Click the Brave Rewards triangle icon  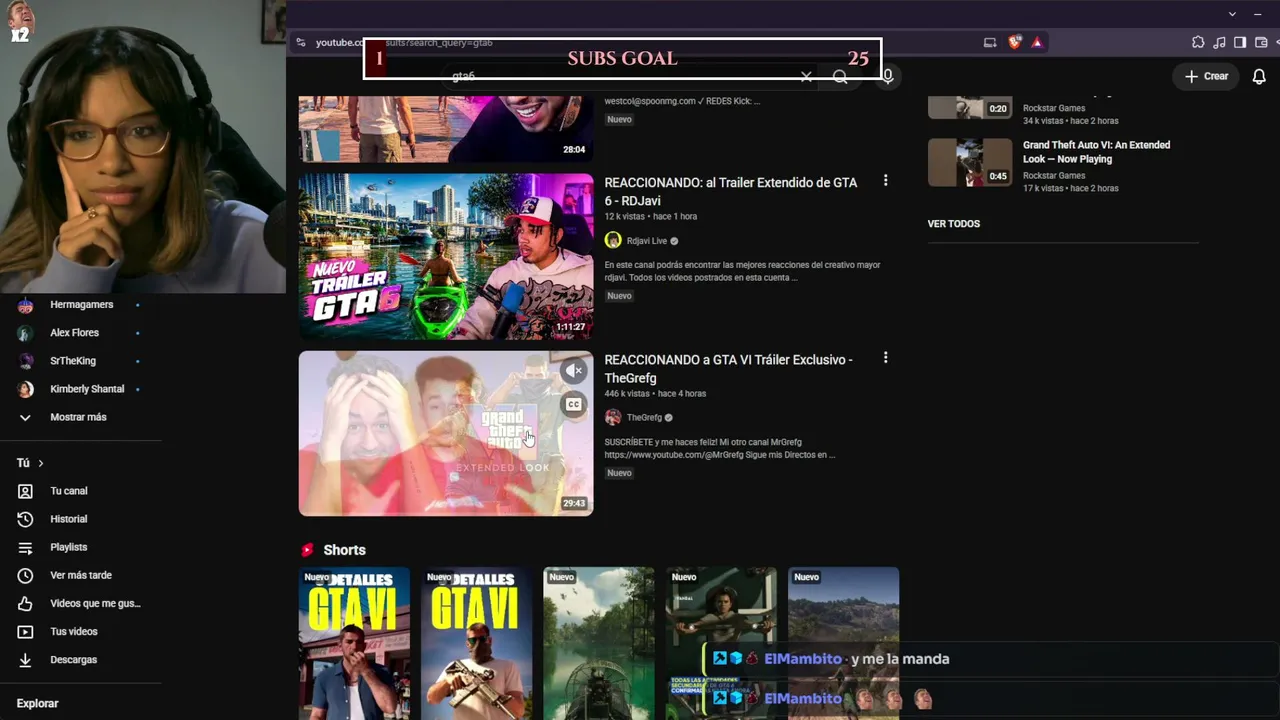tap(1037, 42)
